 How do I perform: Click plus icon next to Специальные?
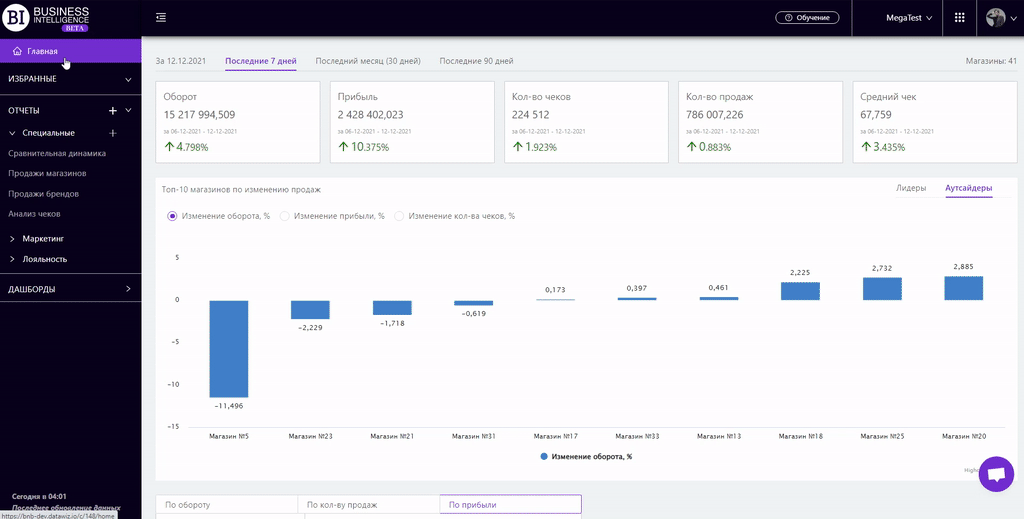(x=113, y=133)
